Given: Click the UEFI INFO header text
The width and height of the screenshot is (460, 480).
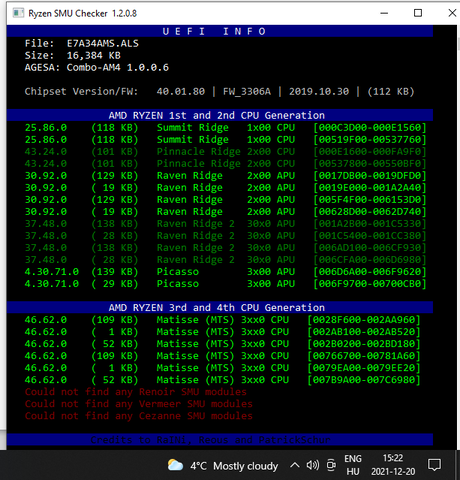Looking at the screenshot, I should (214, 31).
